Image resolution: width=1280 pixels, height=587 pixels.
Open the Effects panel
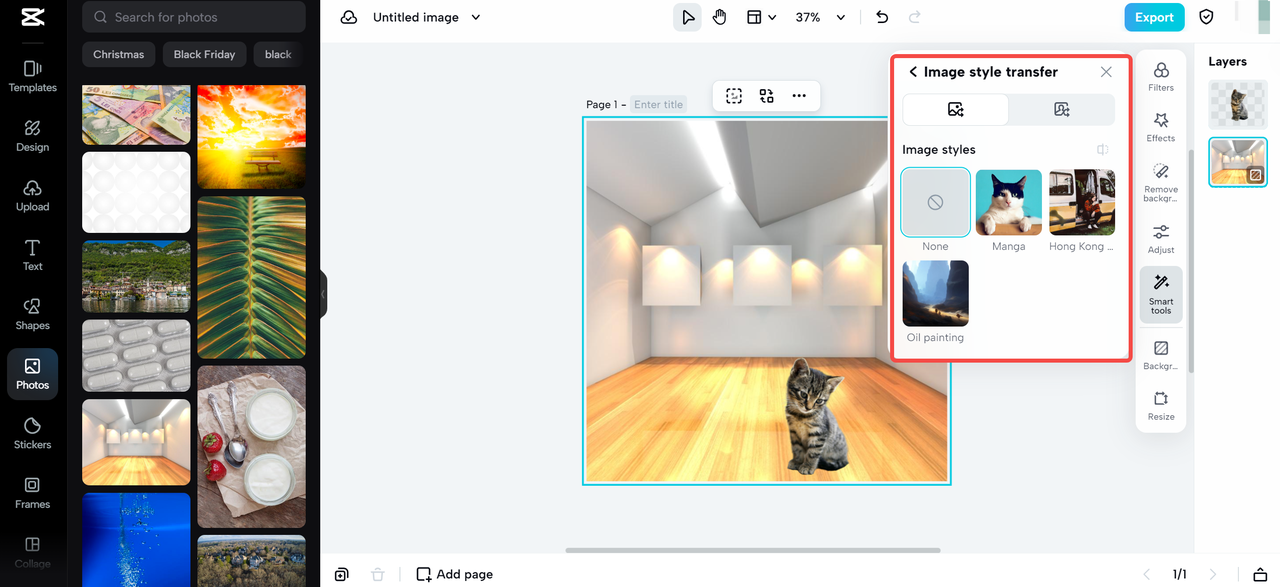pos(1161,127)
